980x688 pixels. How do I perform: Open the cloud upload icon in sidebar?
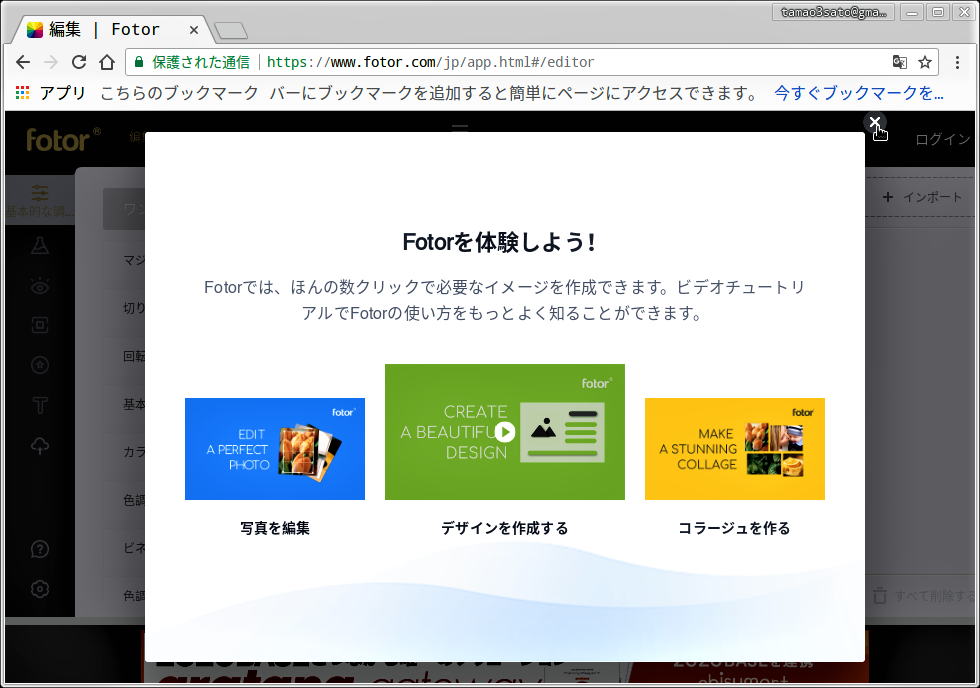click(x=40, y=446)
